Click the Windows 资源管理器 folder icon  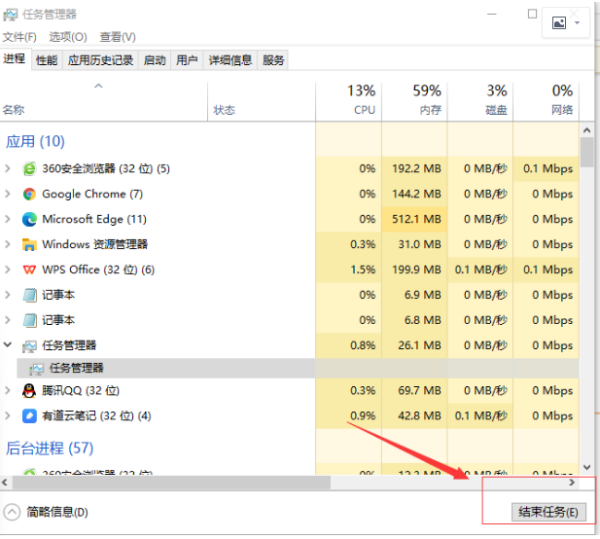29,244
